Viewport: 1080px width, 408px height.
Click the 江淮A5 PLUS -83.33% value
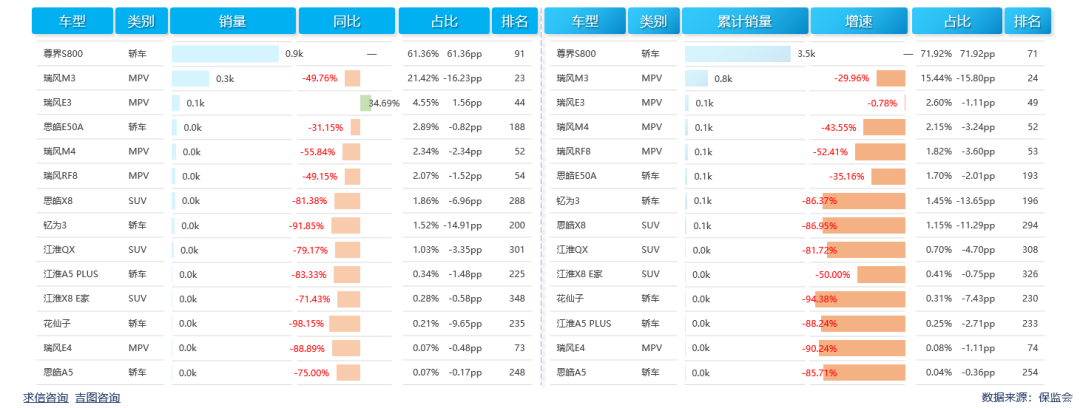[x=309, y=274]
